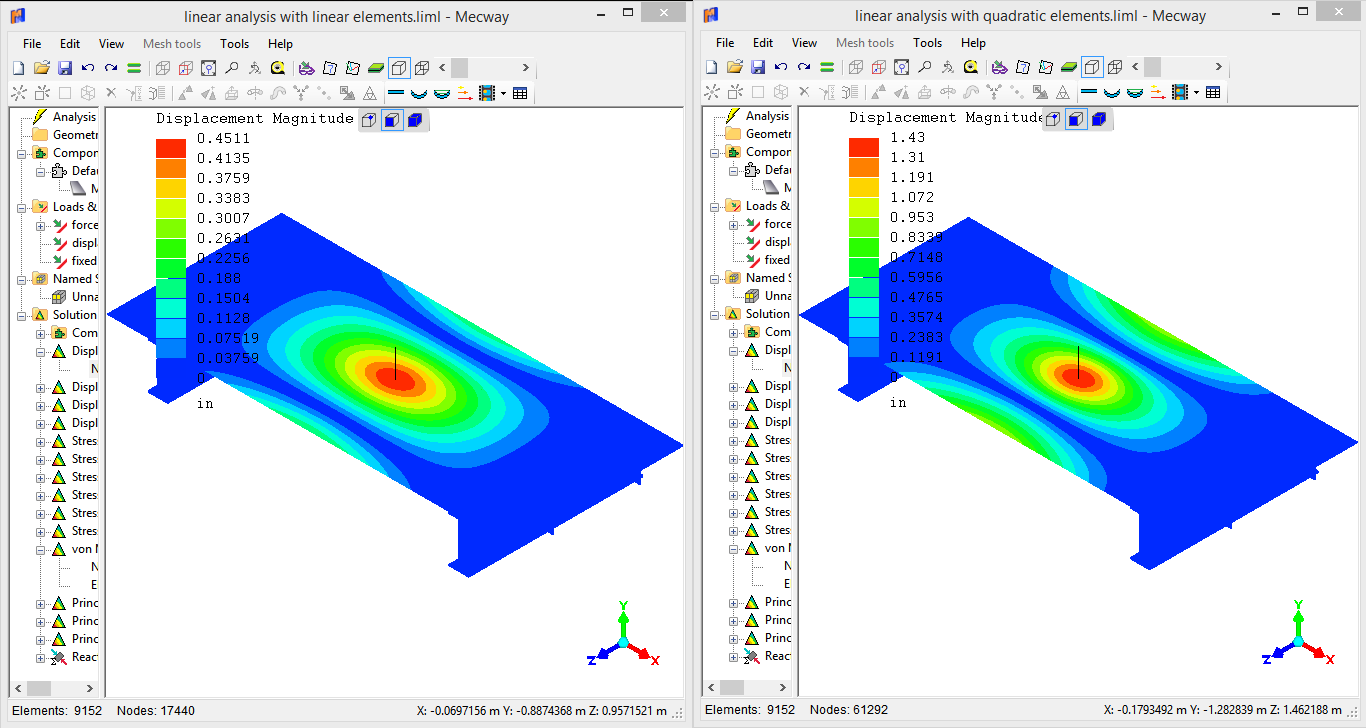Toggle Select faces mode in linear elements viewport
Image resolution: width=1366 pixels, height=728 pixels.
coord(392,120)
